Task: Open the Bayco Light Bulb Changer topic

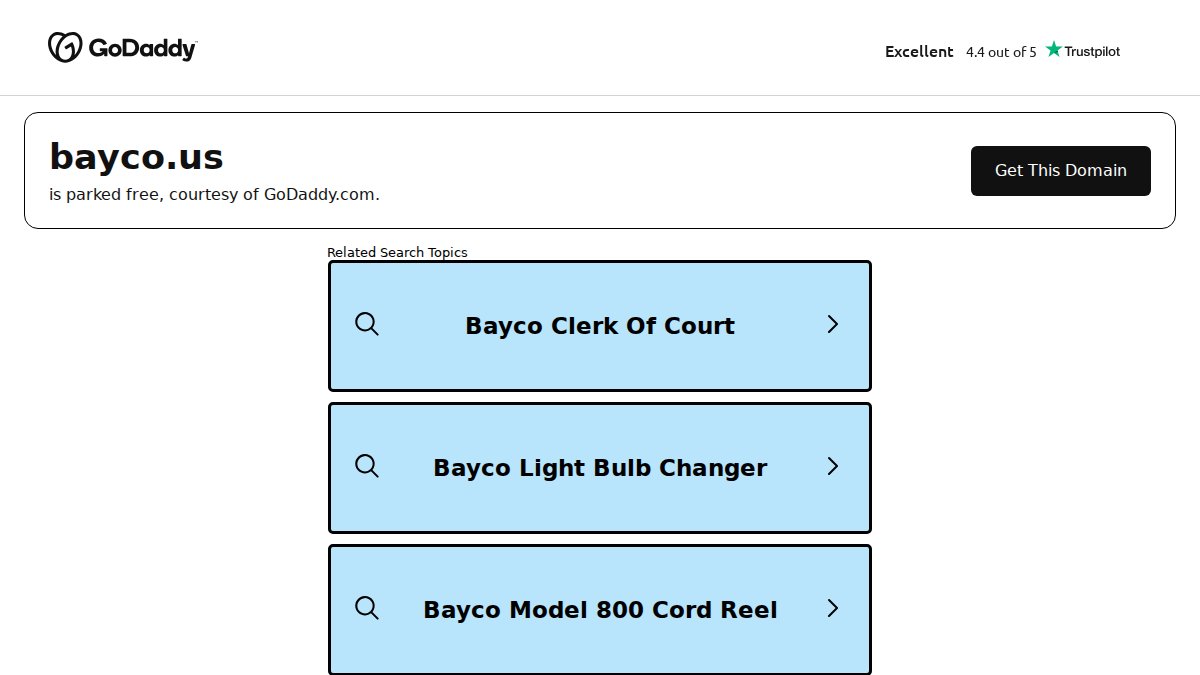Action: tap(600, 468)
